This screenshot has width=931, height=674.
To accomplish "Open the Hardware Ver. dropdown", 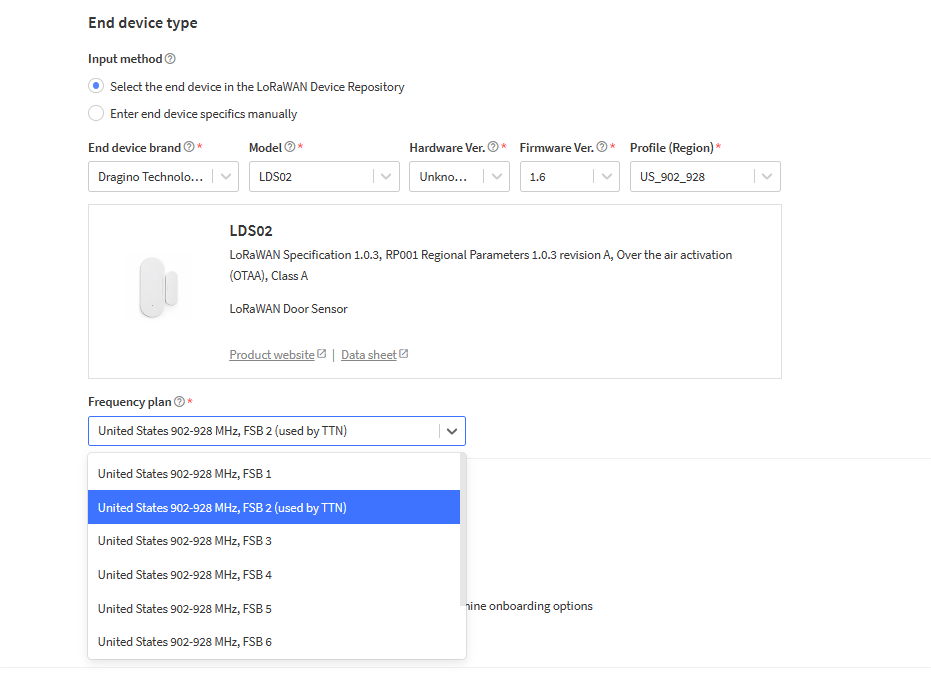I will [x=459, y=176].
